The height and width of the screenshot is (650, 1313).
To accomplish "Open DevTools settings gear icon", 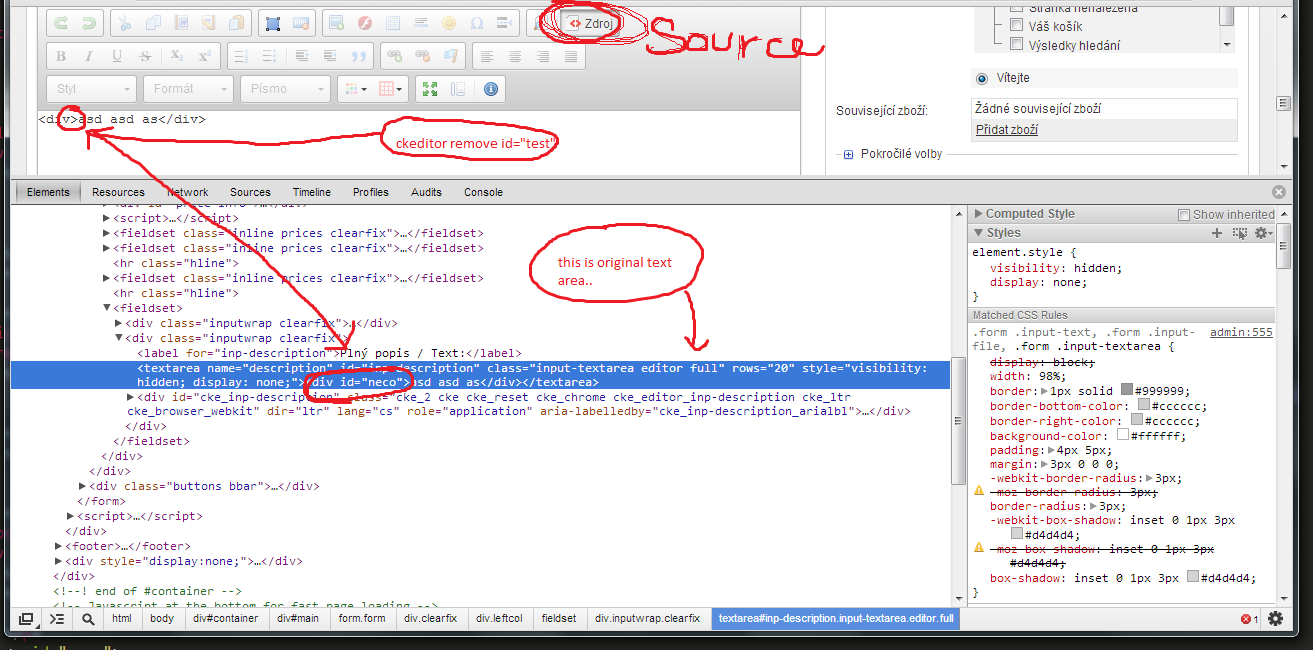I will [x=1275, y=619].
